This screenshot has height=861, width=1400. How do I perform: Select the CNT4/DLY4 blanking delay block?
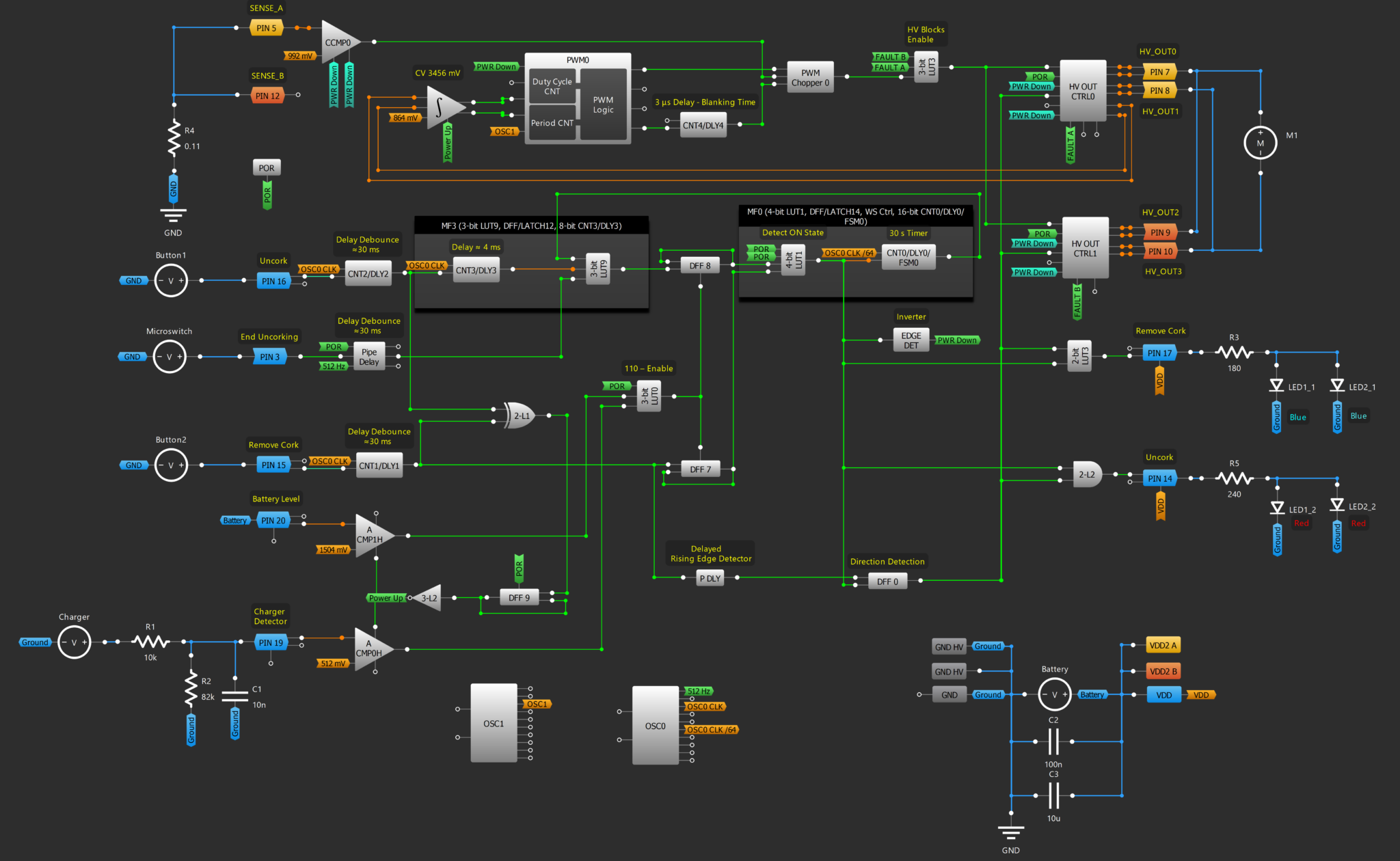(703, 126)
